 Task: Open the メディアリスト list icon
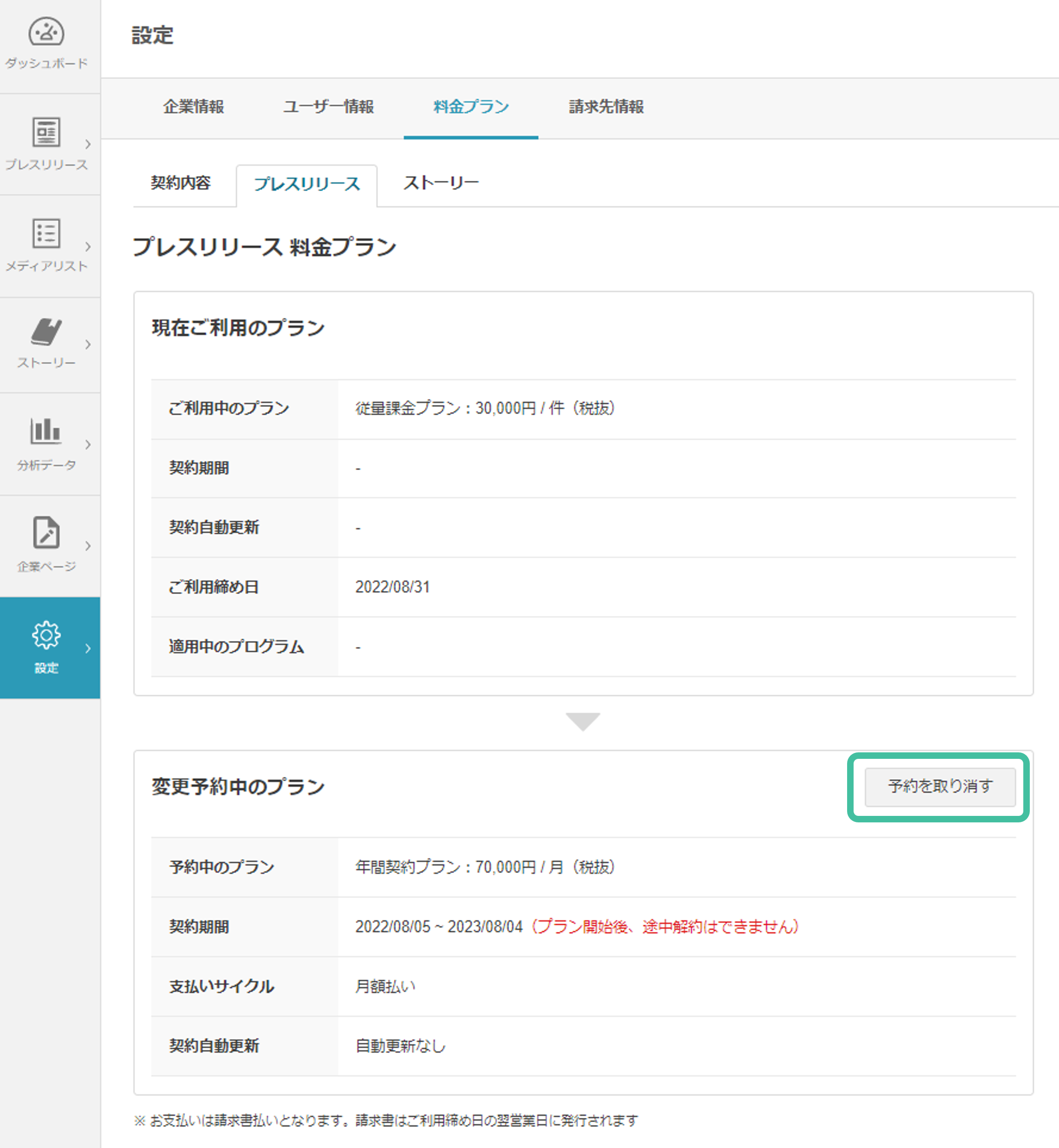click(46, 233)
